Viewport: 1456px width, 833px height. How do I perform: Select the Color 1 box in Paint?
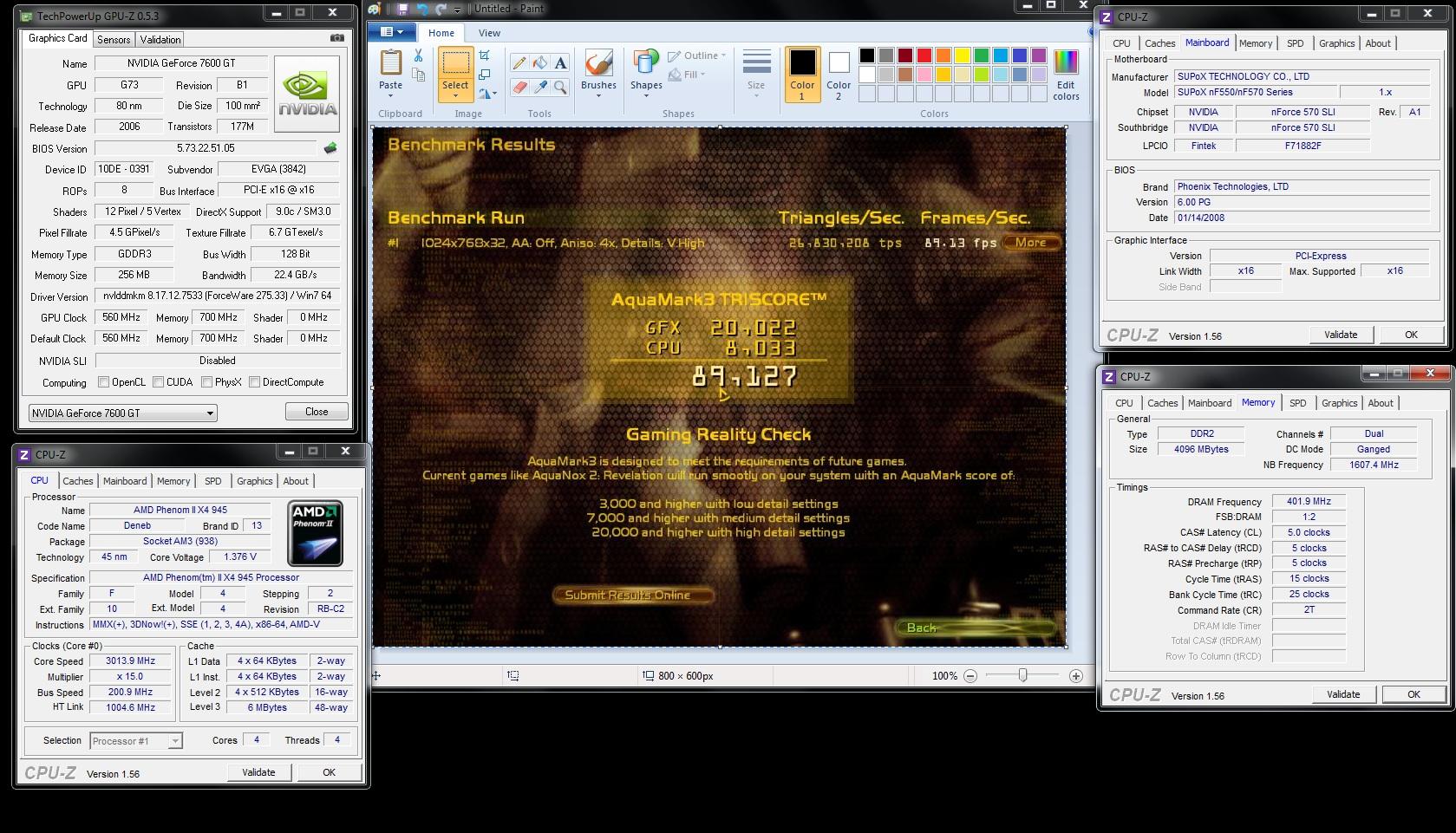pyautogui.click(x=802, y=74)
